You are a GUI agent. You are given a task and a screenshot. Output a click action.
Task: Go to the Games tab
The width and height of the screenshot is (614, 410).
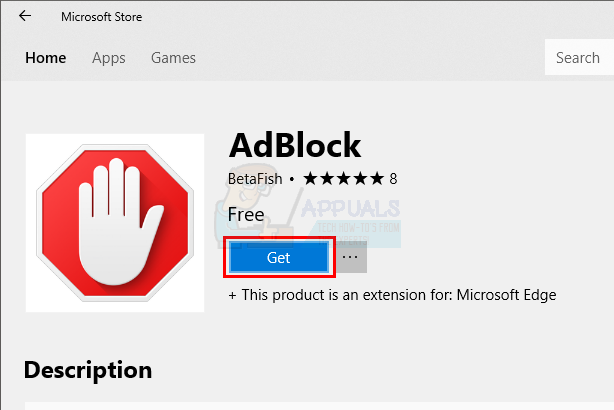pyautogui.click(x=173, y=58)
